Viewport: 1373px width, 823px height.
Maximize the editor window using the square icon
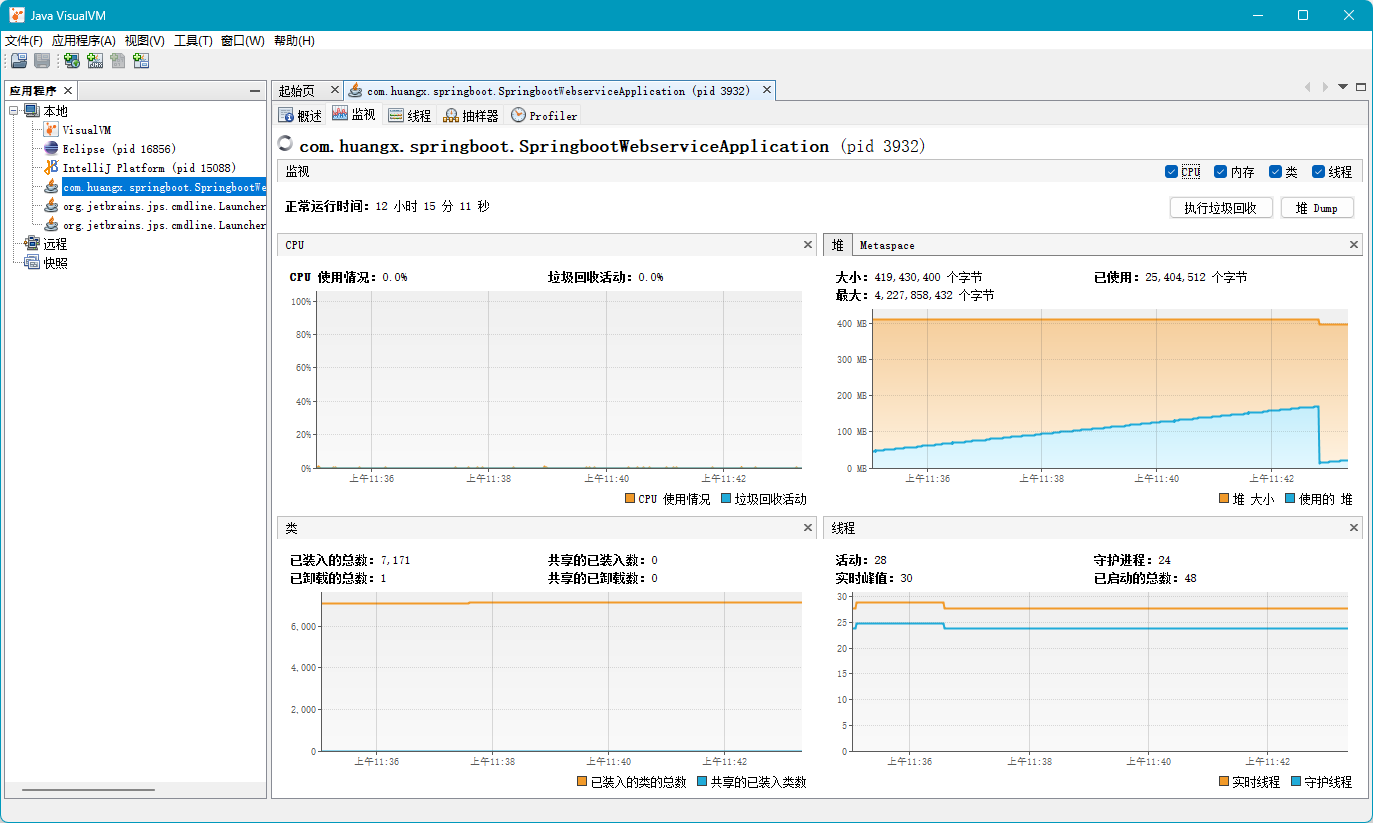click(x=1361, y=88)
